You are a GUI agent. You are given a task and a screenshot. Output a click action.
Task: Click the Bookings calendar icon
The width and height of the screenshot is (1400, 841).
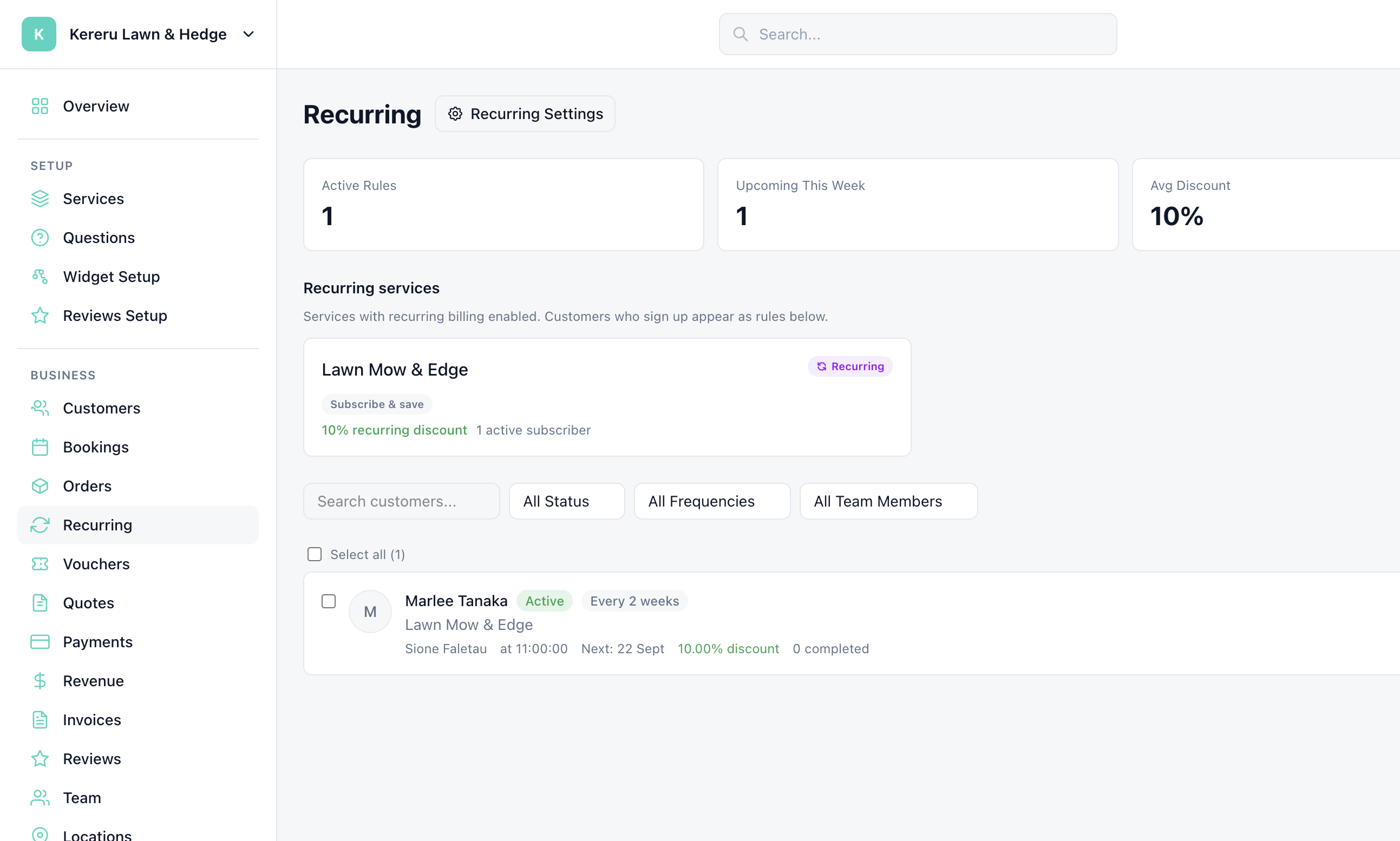click(40, 447)
